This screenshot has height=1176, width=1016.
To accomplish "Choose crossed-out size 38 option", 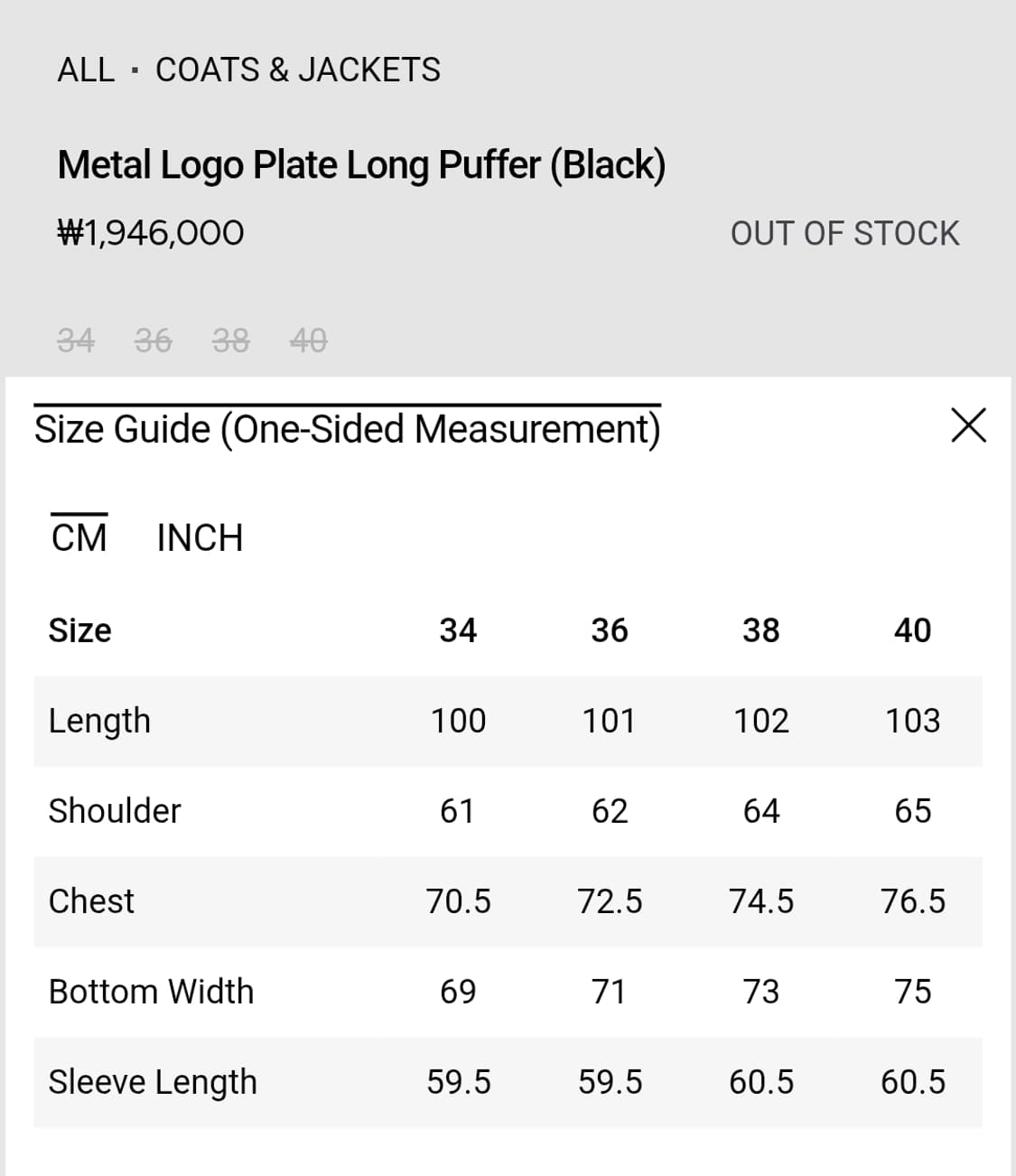I will pyautogui.click(x=231, y=341).
